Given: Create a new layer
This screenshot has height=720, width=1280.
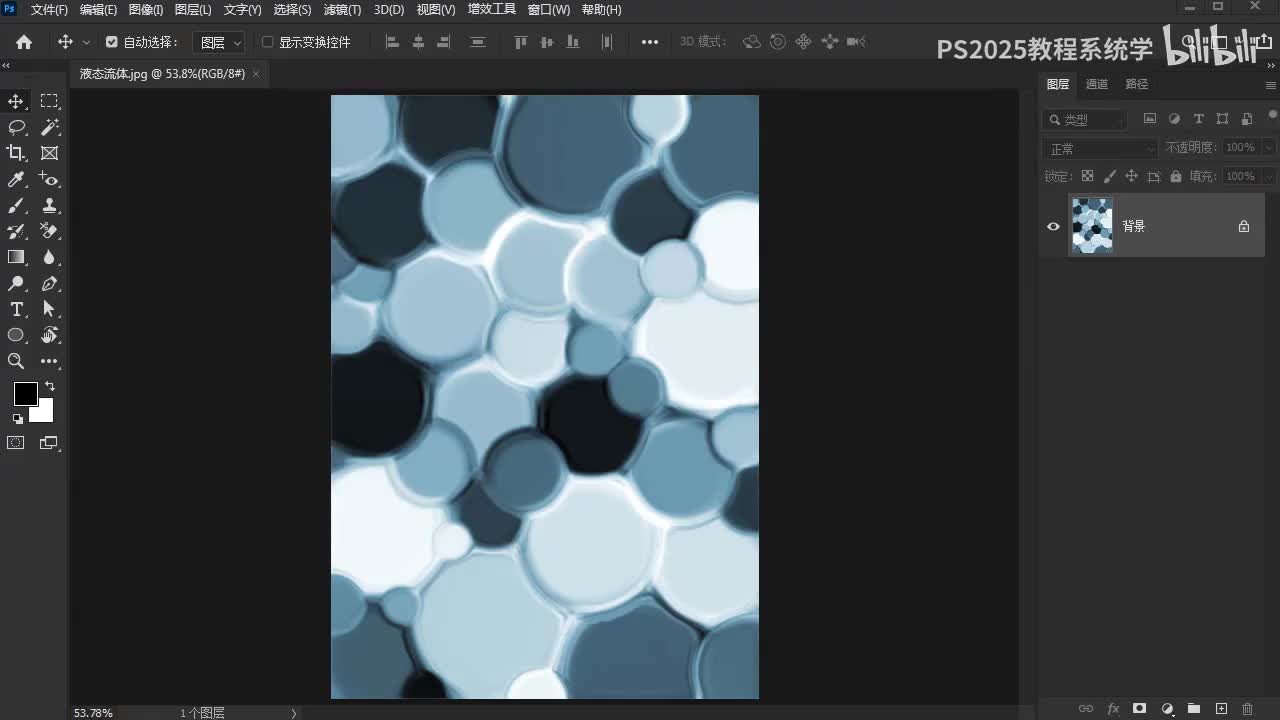Looking at the screenshot, I should (x=1221, y=709).
